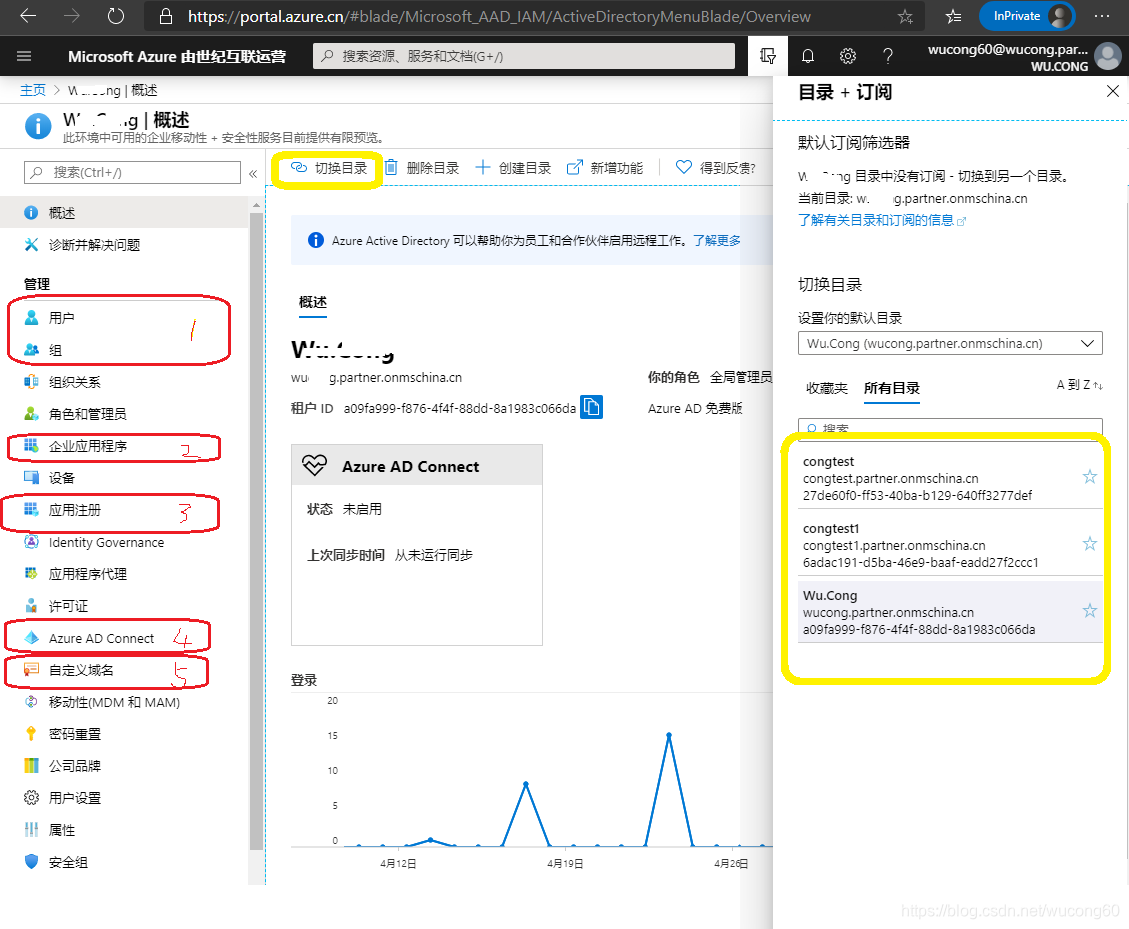1129x929 pixels.
Task: Click the Azure AD Connect card header
Action: 416,465
